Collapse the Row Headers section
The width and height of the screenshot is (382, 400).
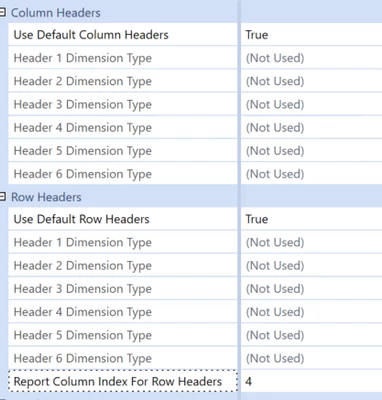click(3, 197)
